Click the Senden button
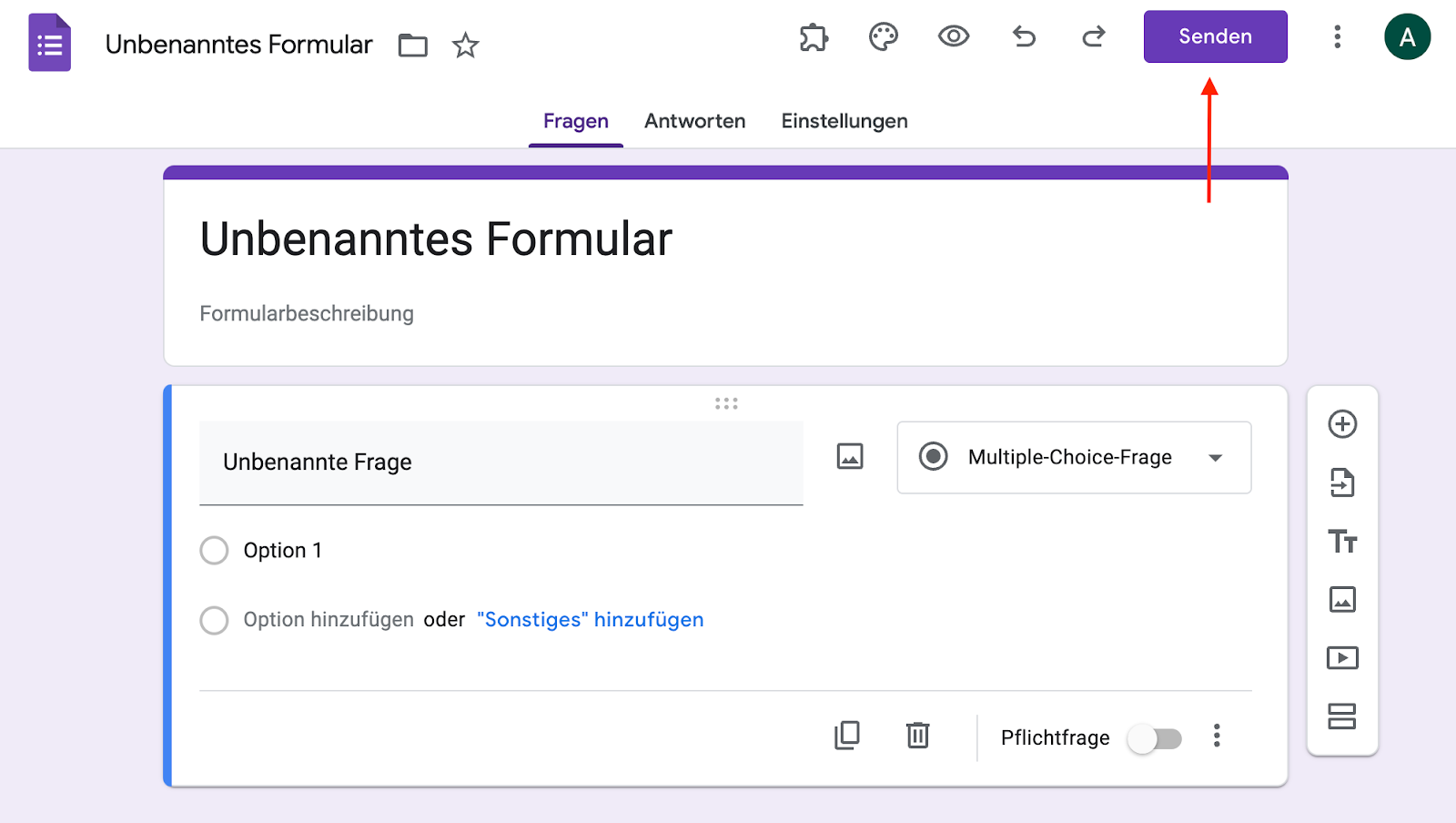 pos(1215,37)
